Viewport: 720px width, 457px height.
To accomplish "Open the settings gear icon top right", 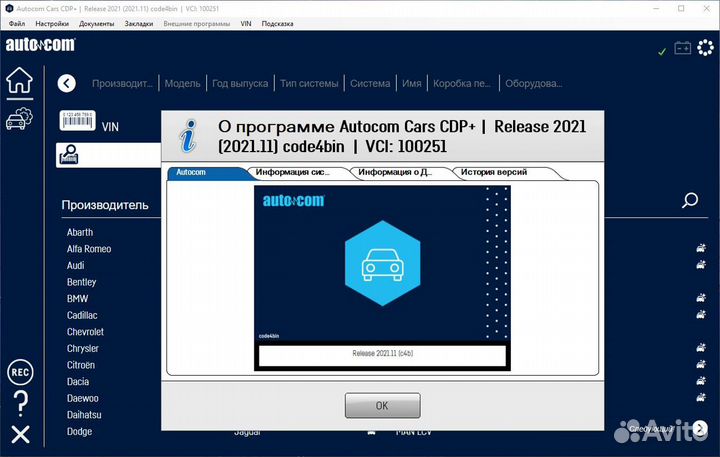I will [x=705, y=47].
